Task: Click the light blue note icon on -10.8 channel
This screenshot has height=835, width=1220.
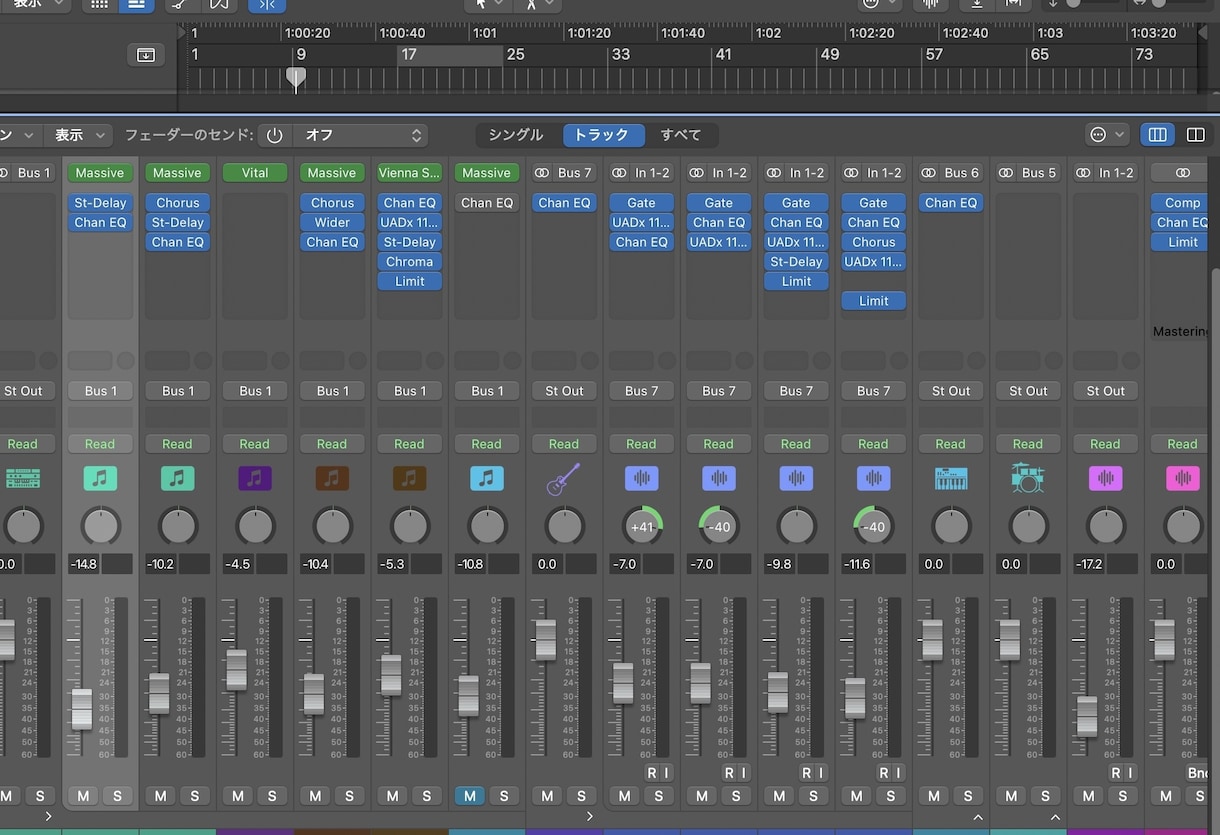Action: click(487, 479)
